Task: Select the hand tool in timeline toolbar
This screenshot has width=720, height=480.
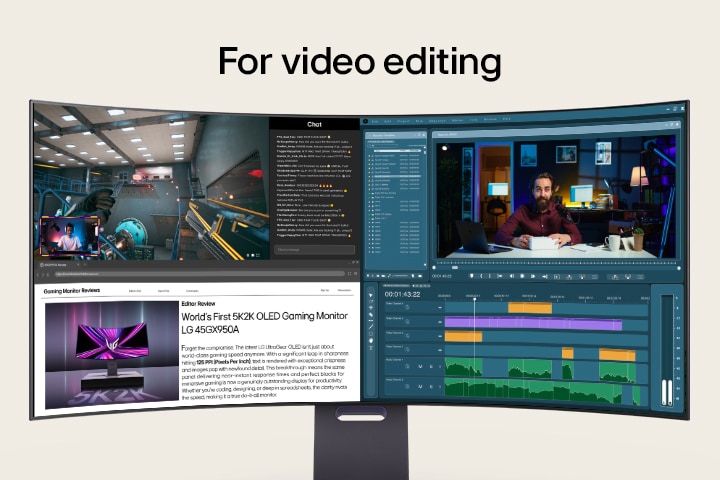Action: [x=371, y=341]
